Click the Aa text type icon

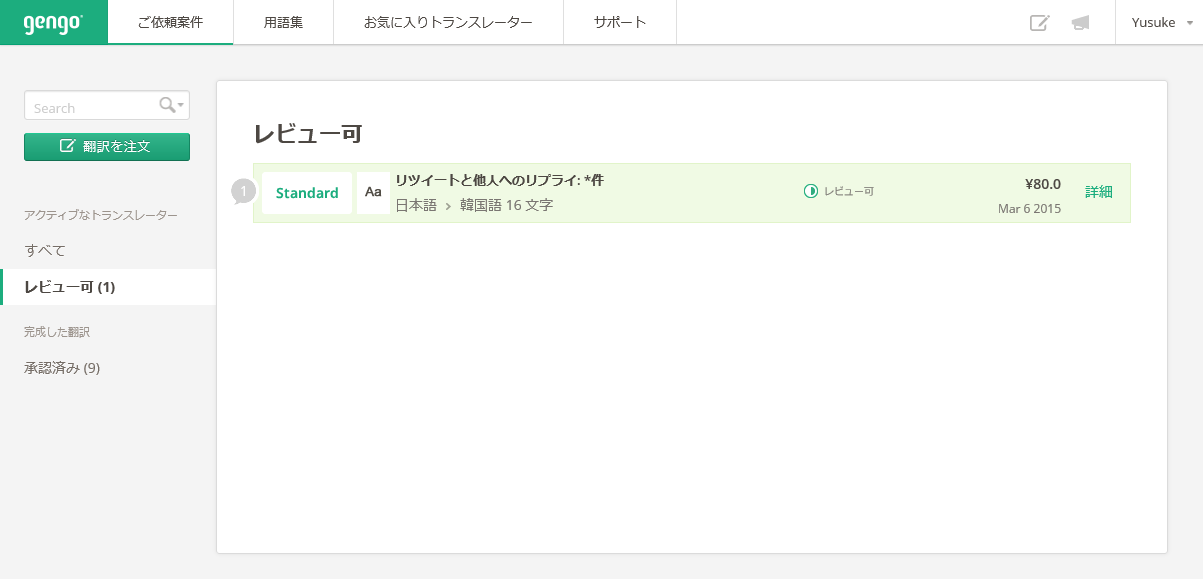[373, 193]
